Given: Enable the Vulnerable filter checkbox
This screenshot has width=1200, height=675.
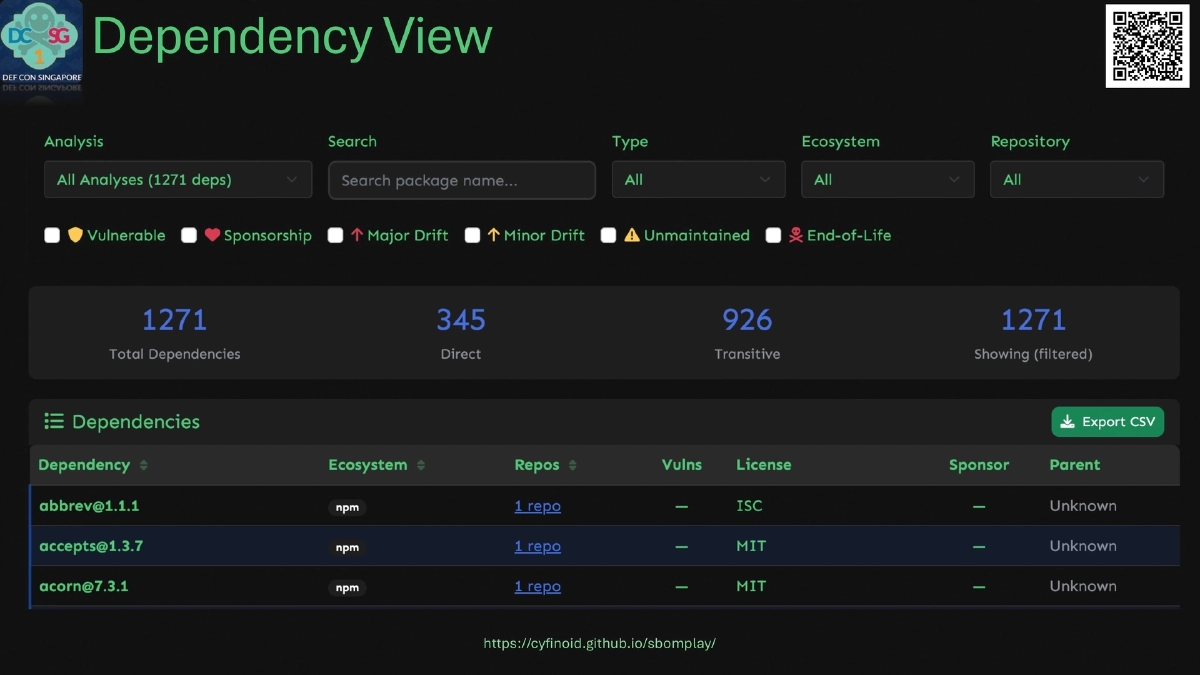Looking at the screenshot, I should pos(52,236).
